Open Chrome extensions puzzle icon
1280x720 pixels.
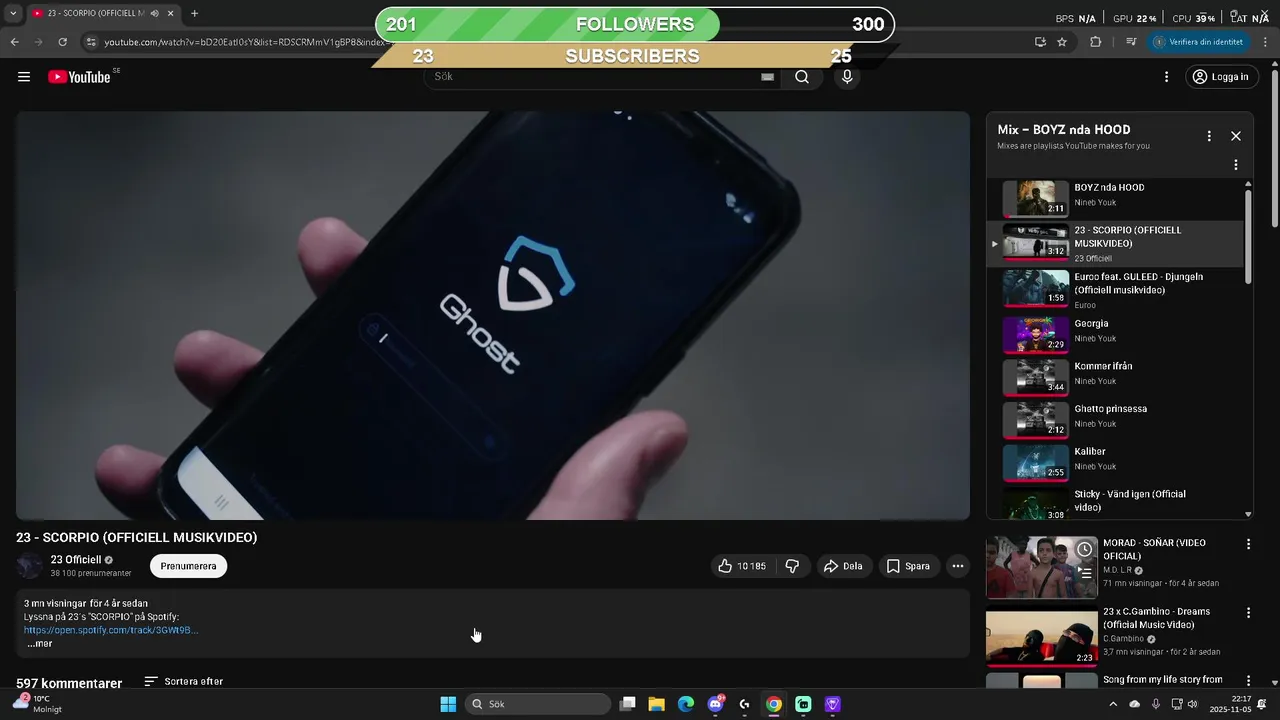(x=1095, y=42)
